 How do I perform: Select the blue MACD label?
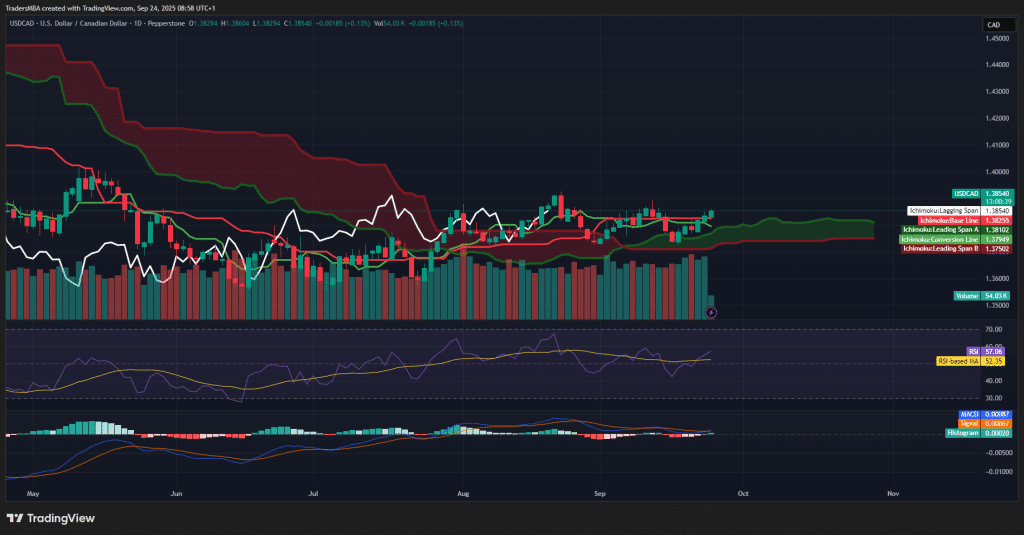(x=968, y=414)
